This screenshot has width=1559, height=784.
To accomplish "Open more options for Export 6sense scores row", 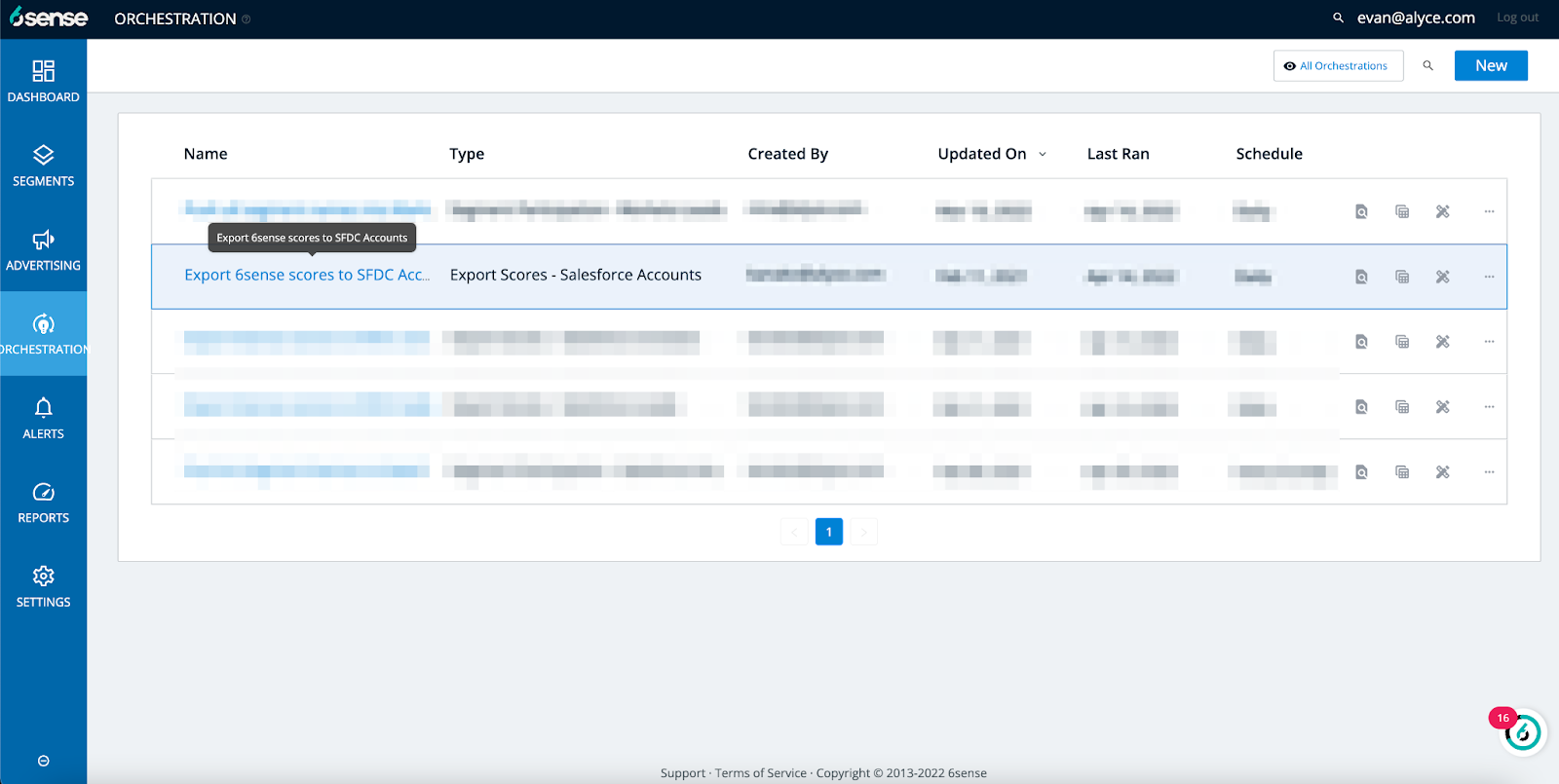I will pyautogui.click(x=1489, y=277).
